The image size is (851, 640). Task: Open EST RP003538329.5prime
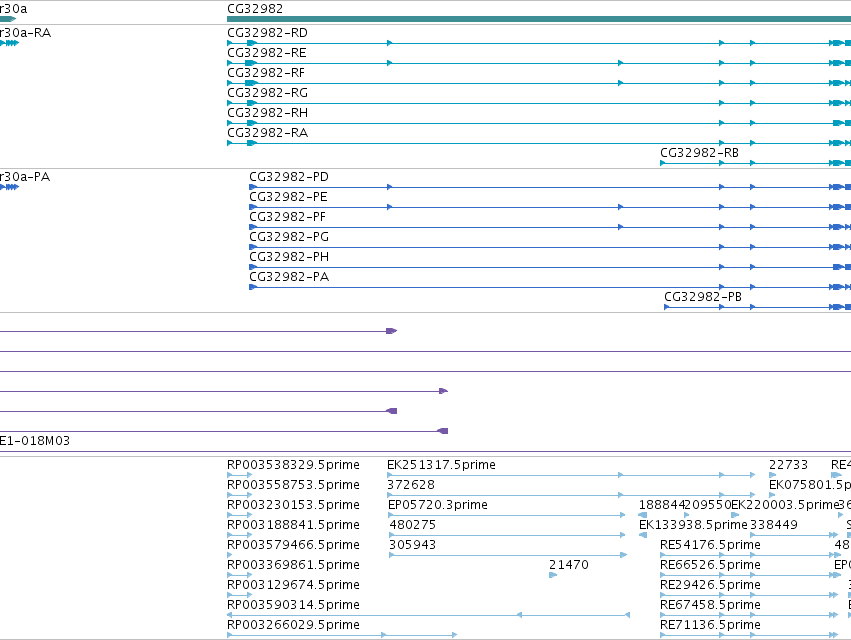pyautogui.click(x=293, y=465)
